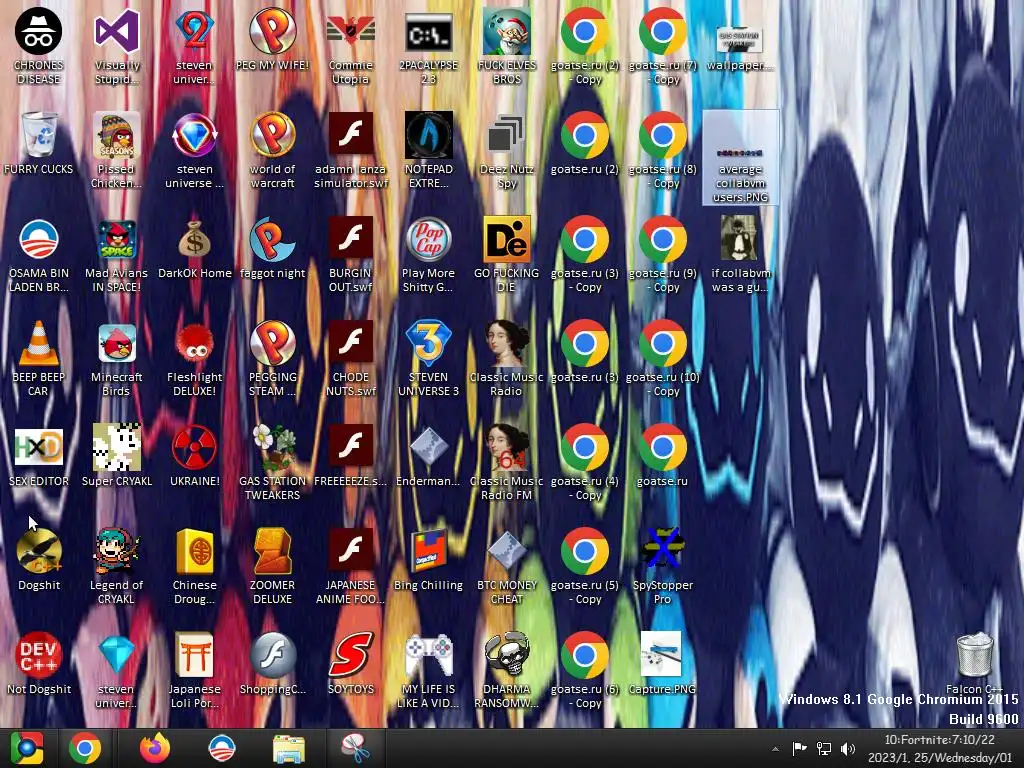Launch the STEVEN UNIVERSE 3 shortcut
The height and width of the screenshot is (768, 1024).
pyautogui.click(x=428, y=359)
